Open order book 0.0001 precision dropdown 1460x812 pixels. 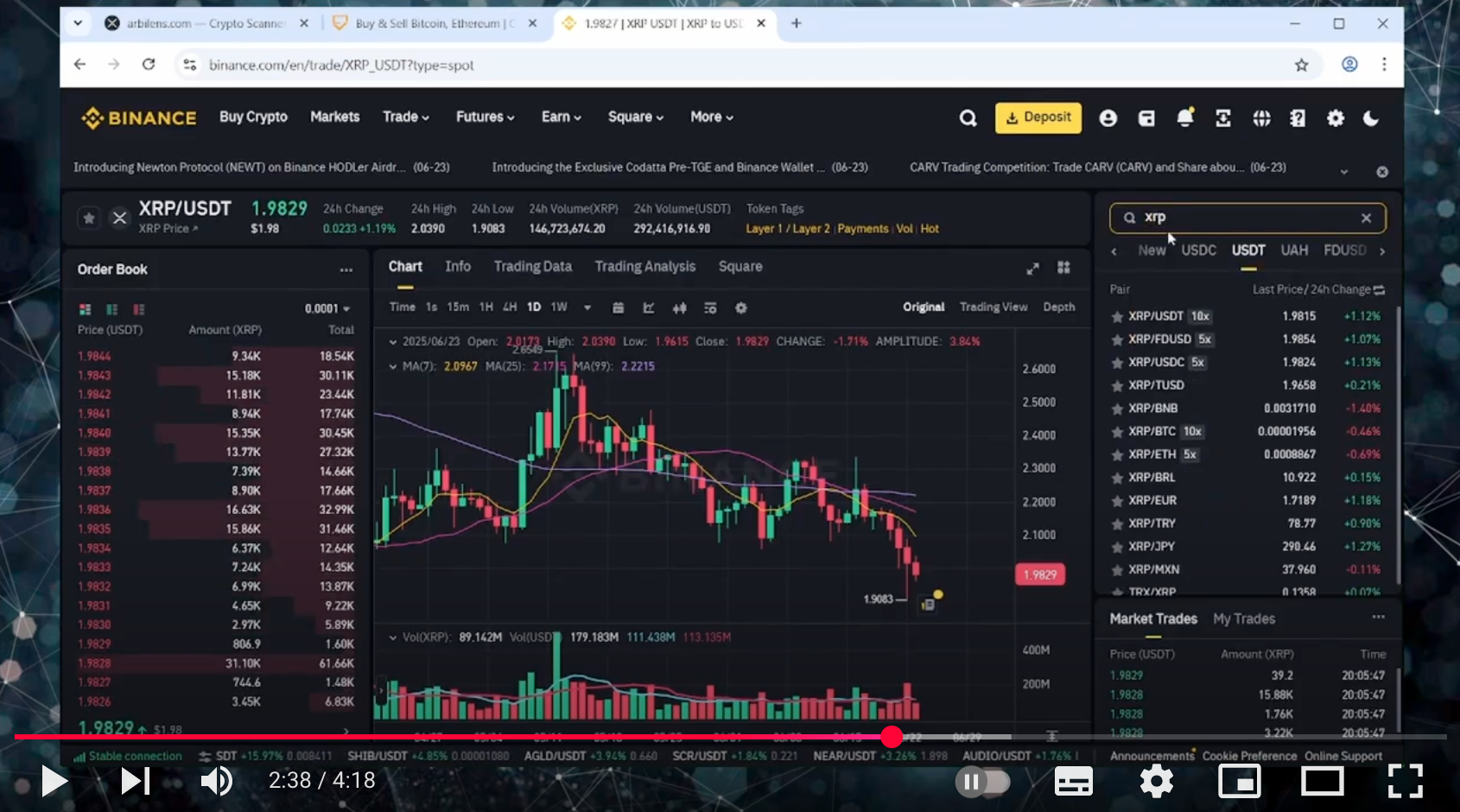tap(327, 309)
